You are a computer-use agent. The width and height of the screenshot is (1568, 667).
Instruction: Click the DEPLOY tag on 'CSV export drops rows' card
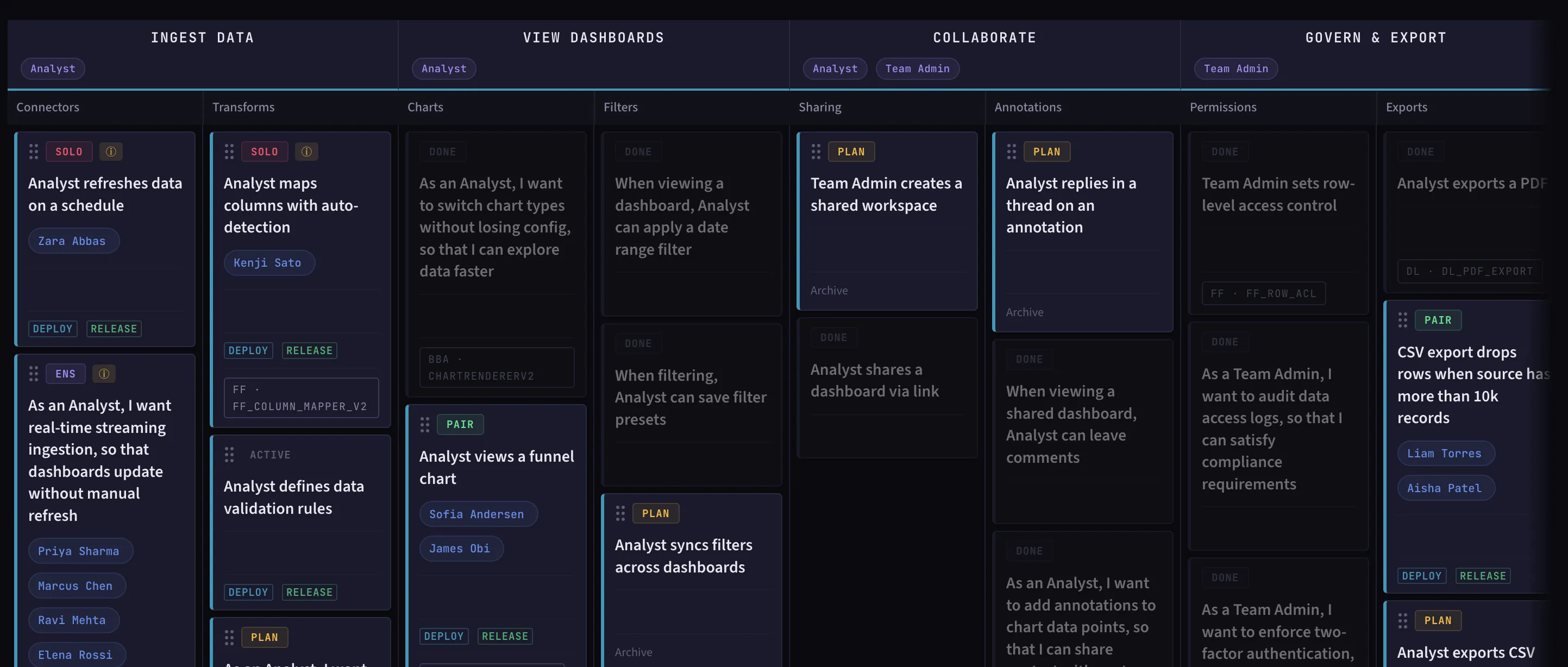click(x=1421, y=576)
